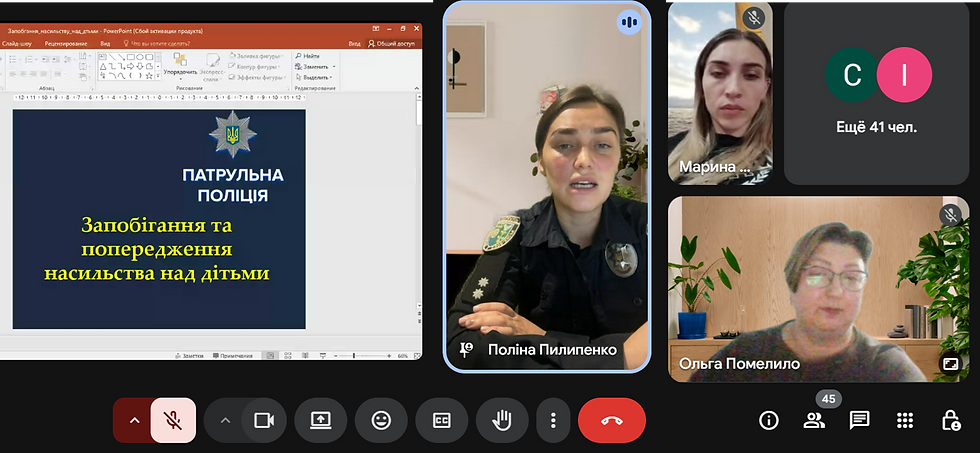Open host controls lock icon
The height and width of the screenshot is (453, 980).
click(x=951, y=421)
